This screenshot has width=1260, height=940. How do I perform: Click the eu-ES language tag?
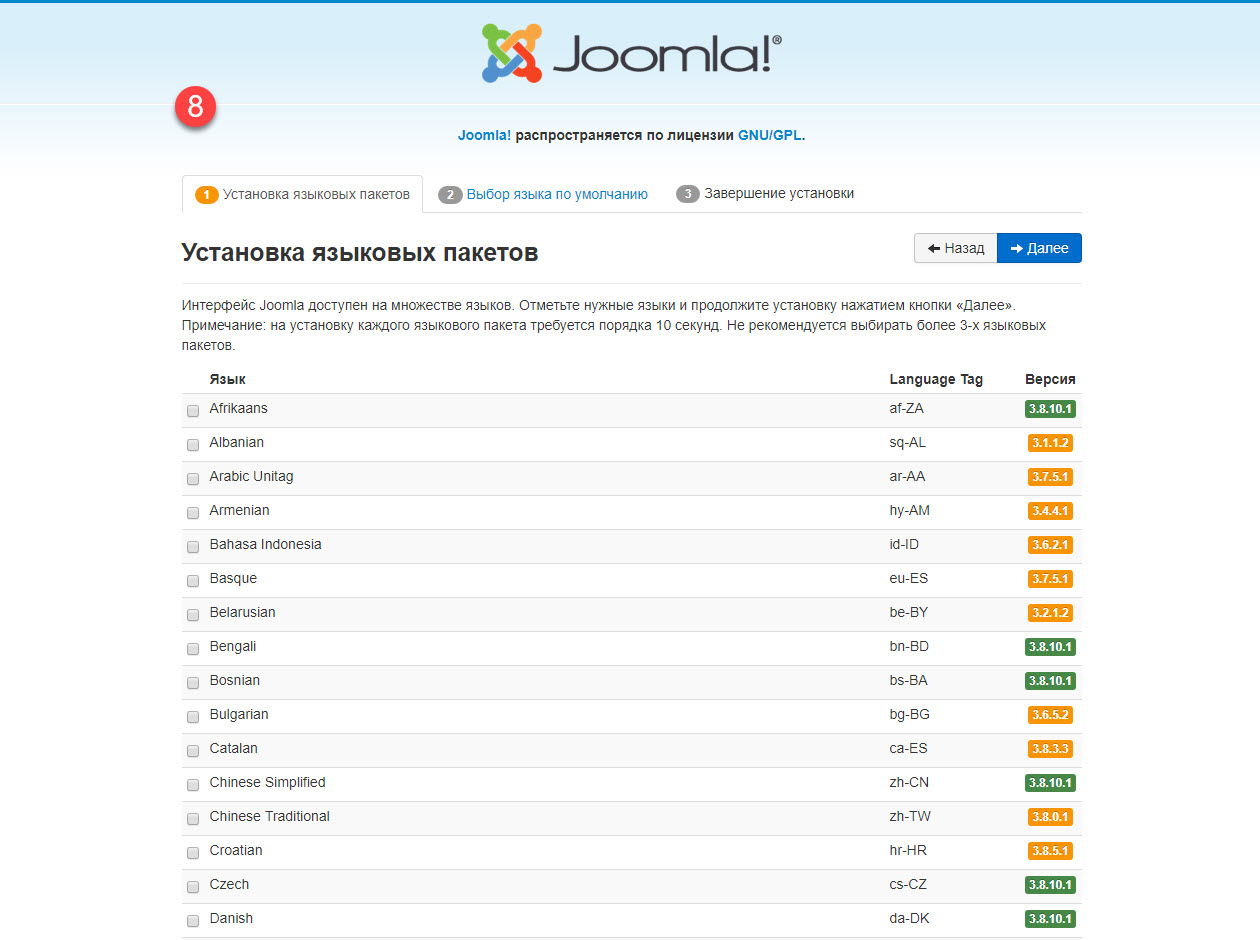pos(909,578)
